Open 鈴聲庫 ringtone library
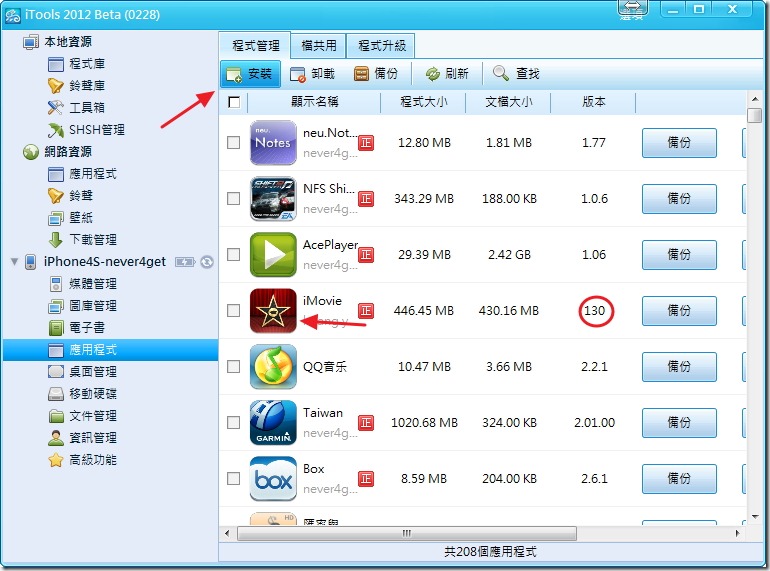Viewport: 770px width, 571px height. tap(77, 85)
